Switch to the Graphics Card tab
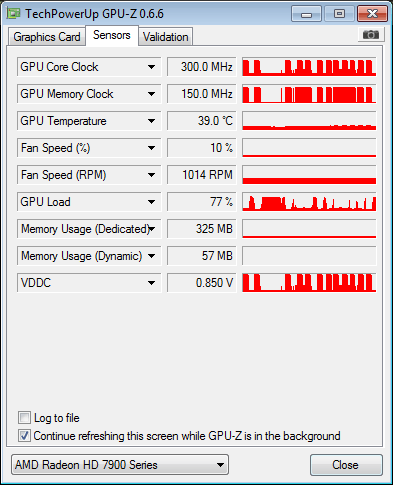 click(47, 37)
